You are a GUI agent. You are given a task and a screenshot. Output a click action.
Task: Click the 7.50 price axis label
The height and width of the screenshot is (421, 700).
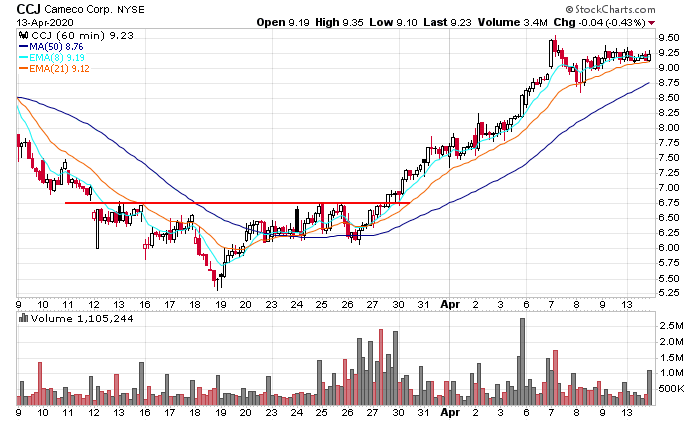[x=669, y=158]
